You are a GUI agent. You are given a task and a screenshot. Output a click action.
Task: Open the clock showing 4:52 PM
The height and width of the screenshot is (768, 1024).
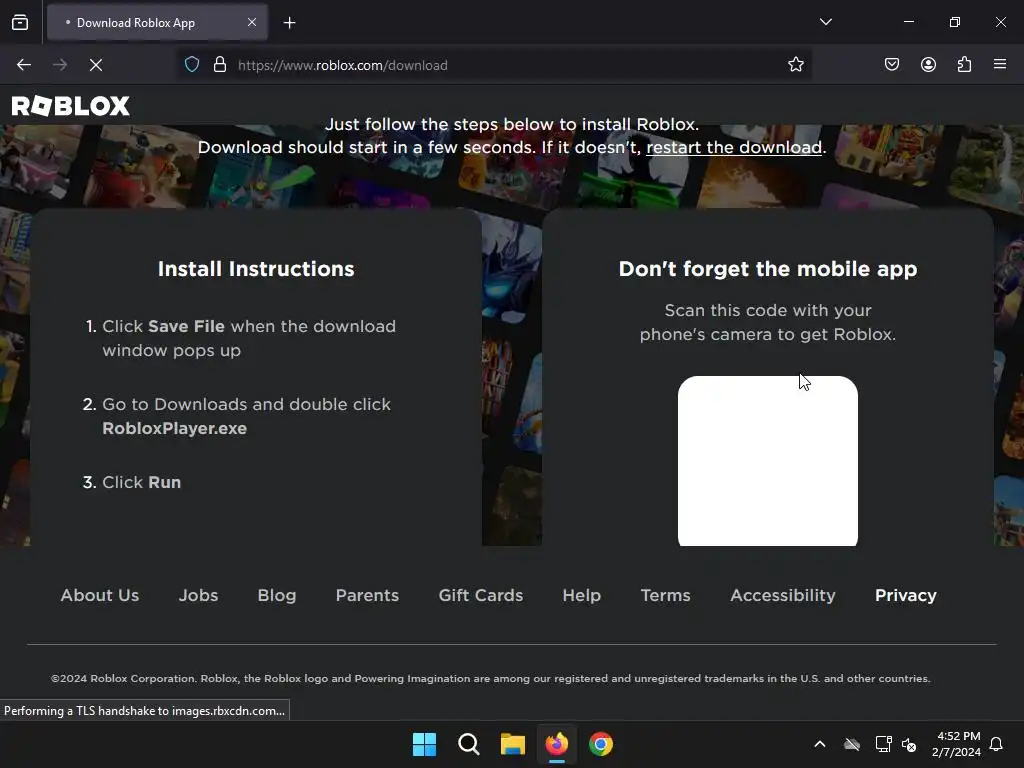tap(956, 744)
